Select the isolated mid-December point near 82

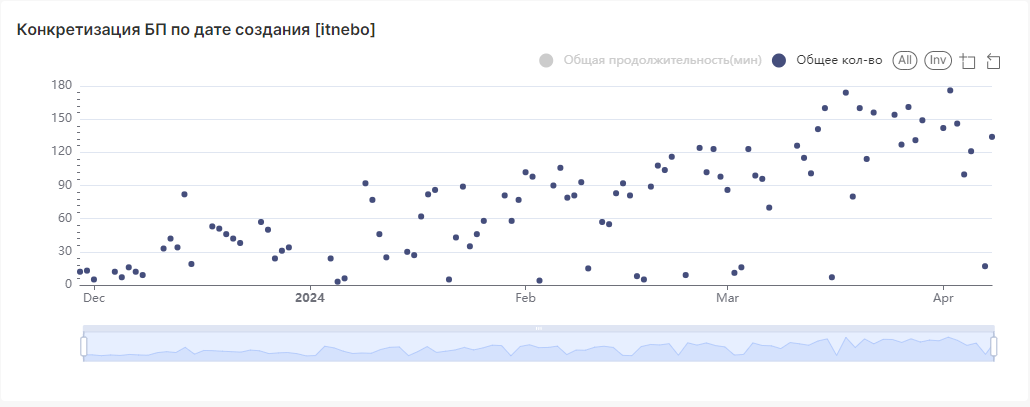click(184, 194)
